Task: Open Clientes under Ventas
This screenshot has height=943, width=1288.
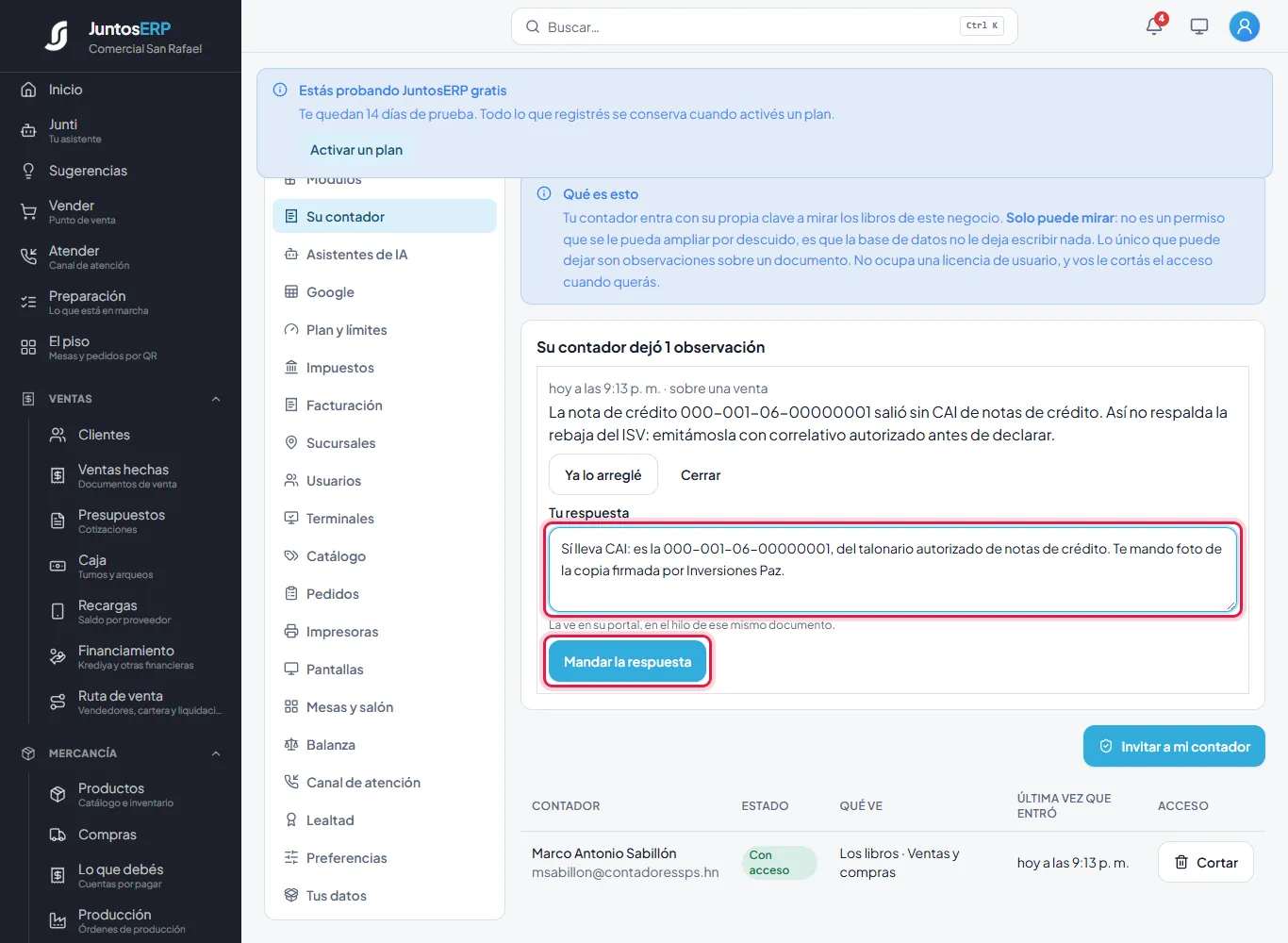Action: 135,435
